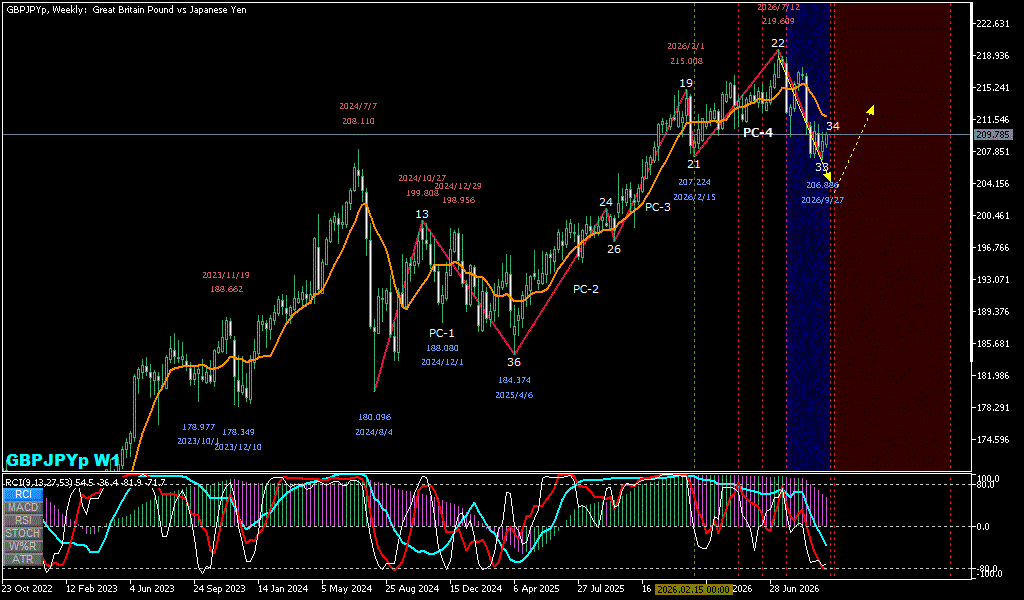
Task: Select the PC-4 chart label
Action: 758,133
